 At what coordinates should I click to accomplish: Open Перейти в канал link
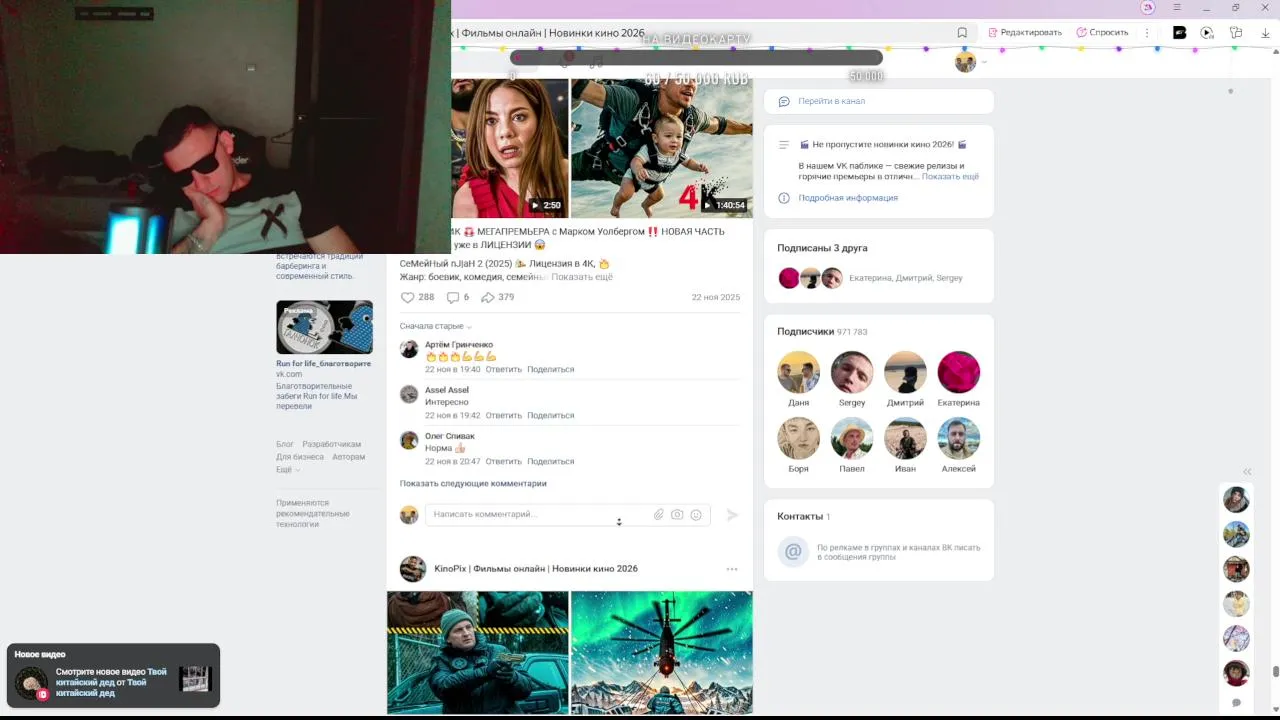click(831, 101)
